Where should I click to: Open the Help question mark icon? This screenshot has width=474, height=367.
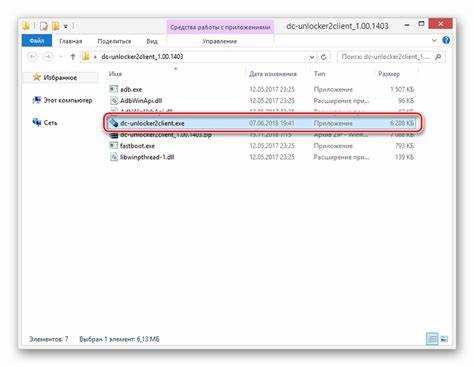pos(446,40)
